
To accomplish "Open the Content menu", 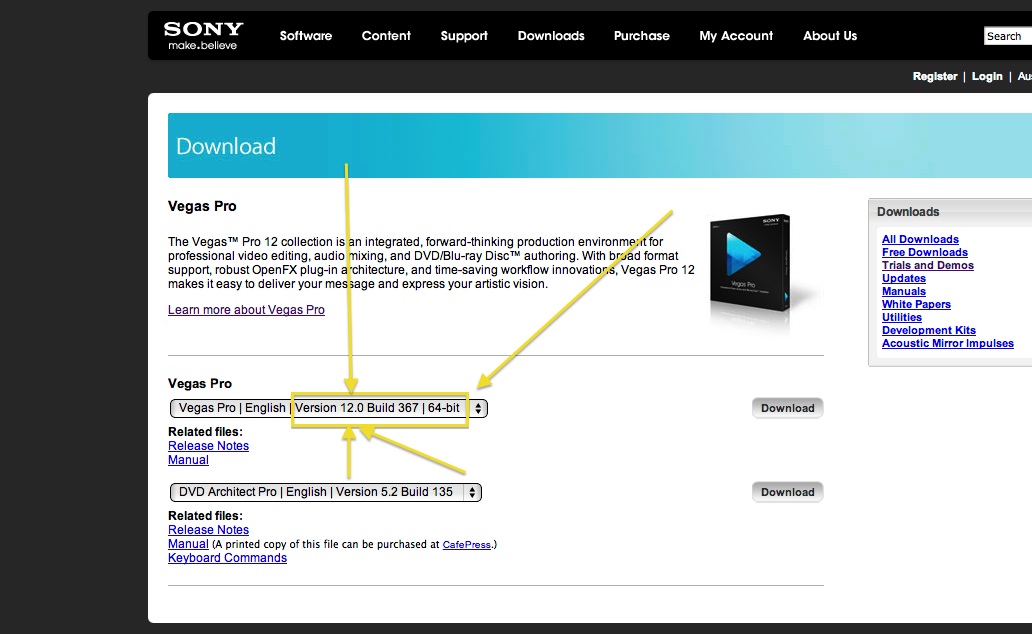I will coord(386,36).
